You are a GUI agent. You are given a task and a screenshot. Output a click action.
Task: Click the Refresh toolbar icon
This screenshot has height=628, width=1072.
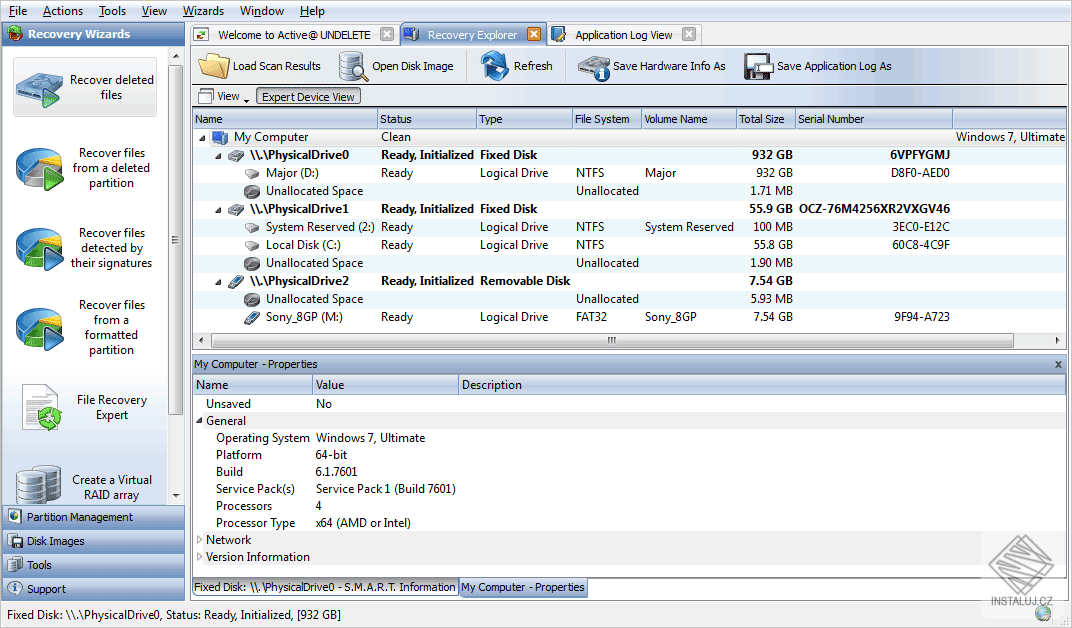[x=495, y=66]
